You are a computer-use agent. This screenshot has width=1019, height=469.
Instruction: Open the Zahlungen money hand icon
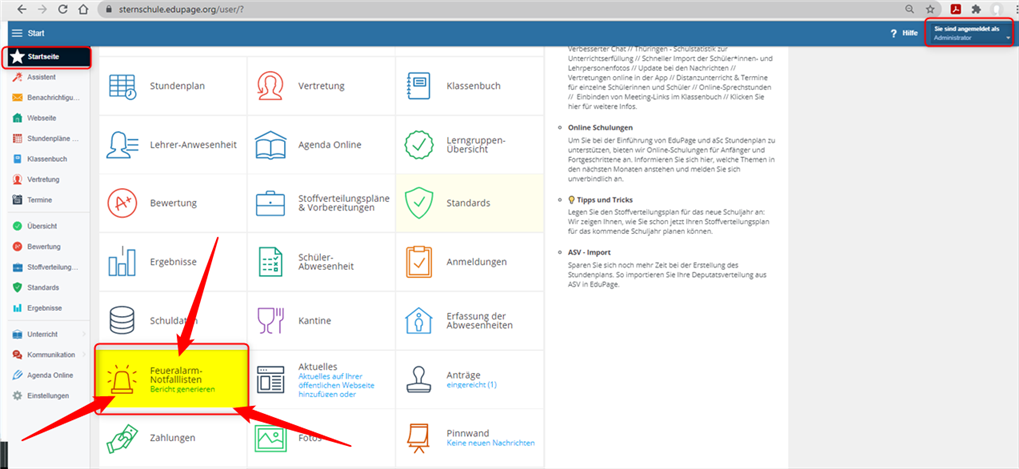click(122, 438)
